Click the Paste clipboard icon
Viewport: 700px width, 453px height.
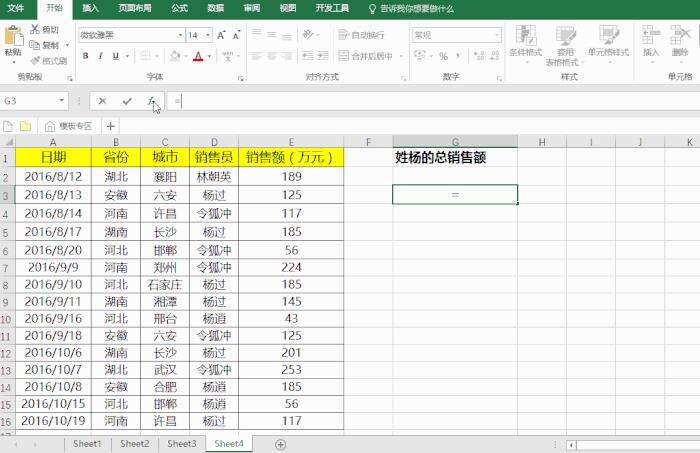[12, 41]
